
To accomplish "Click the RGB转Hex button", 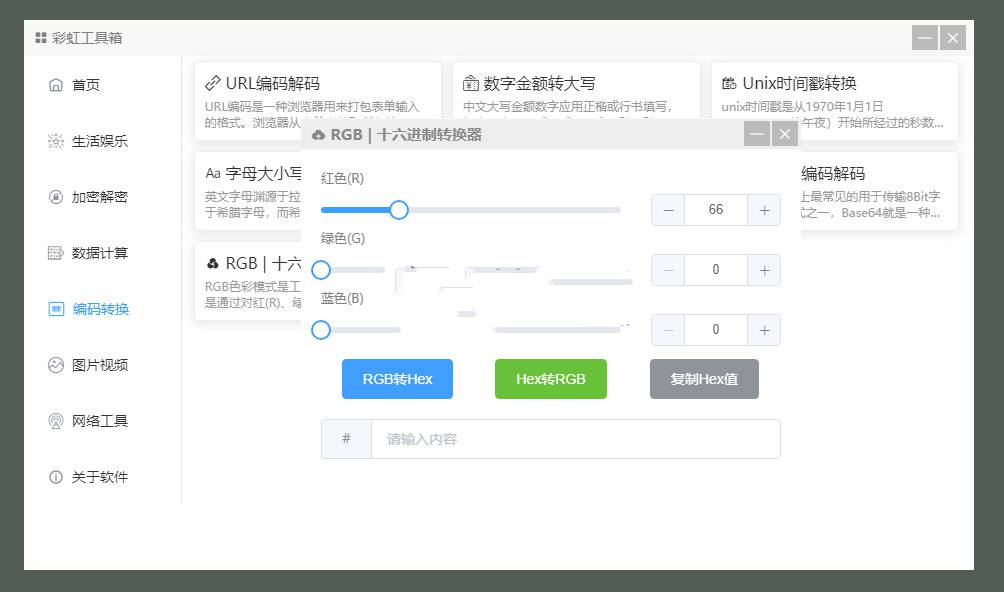I will (397, 379).
